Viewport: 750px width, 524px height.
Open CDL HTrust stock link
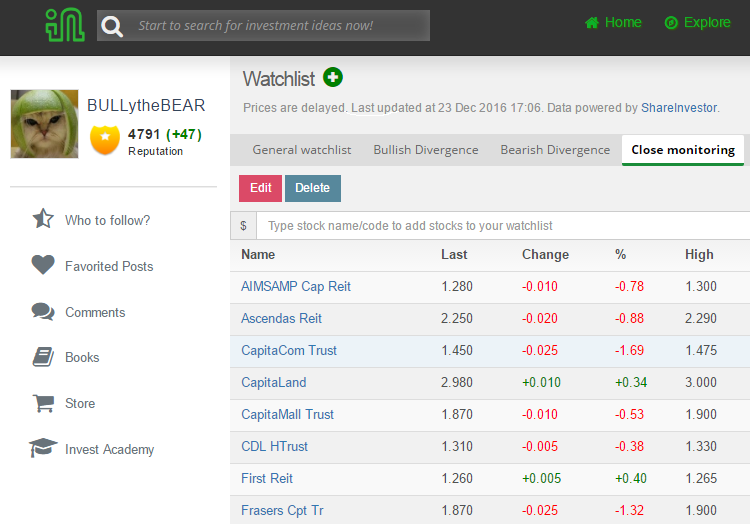pos(275,447)
